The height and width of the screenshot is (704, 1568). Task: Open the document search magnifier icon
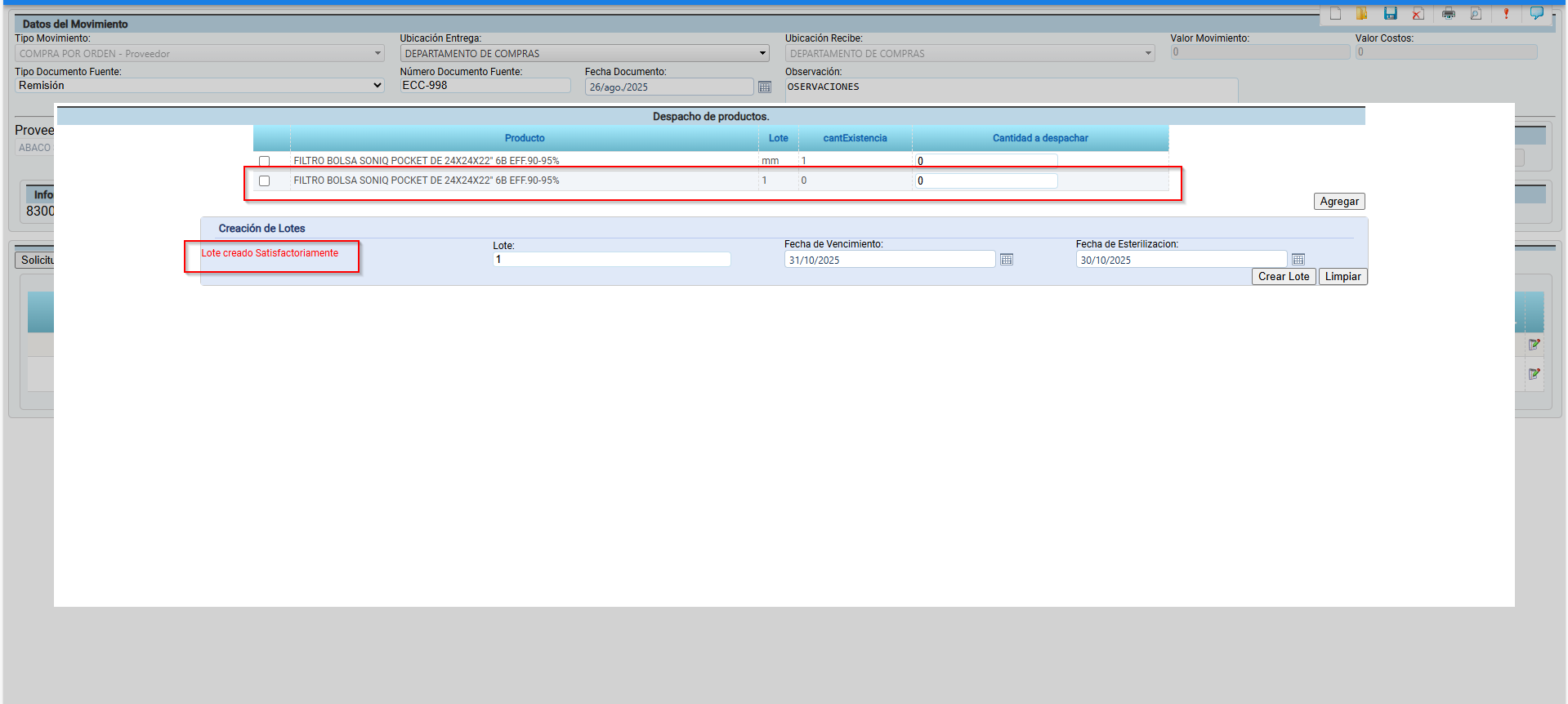(x=1476, y=13)
